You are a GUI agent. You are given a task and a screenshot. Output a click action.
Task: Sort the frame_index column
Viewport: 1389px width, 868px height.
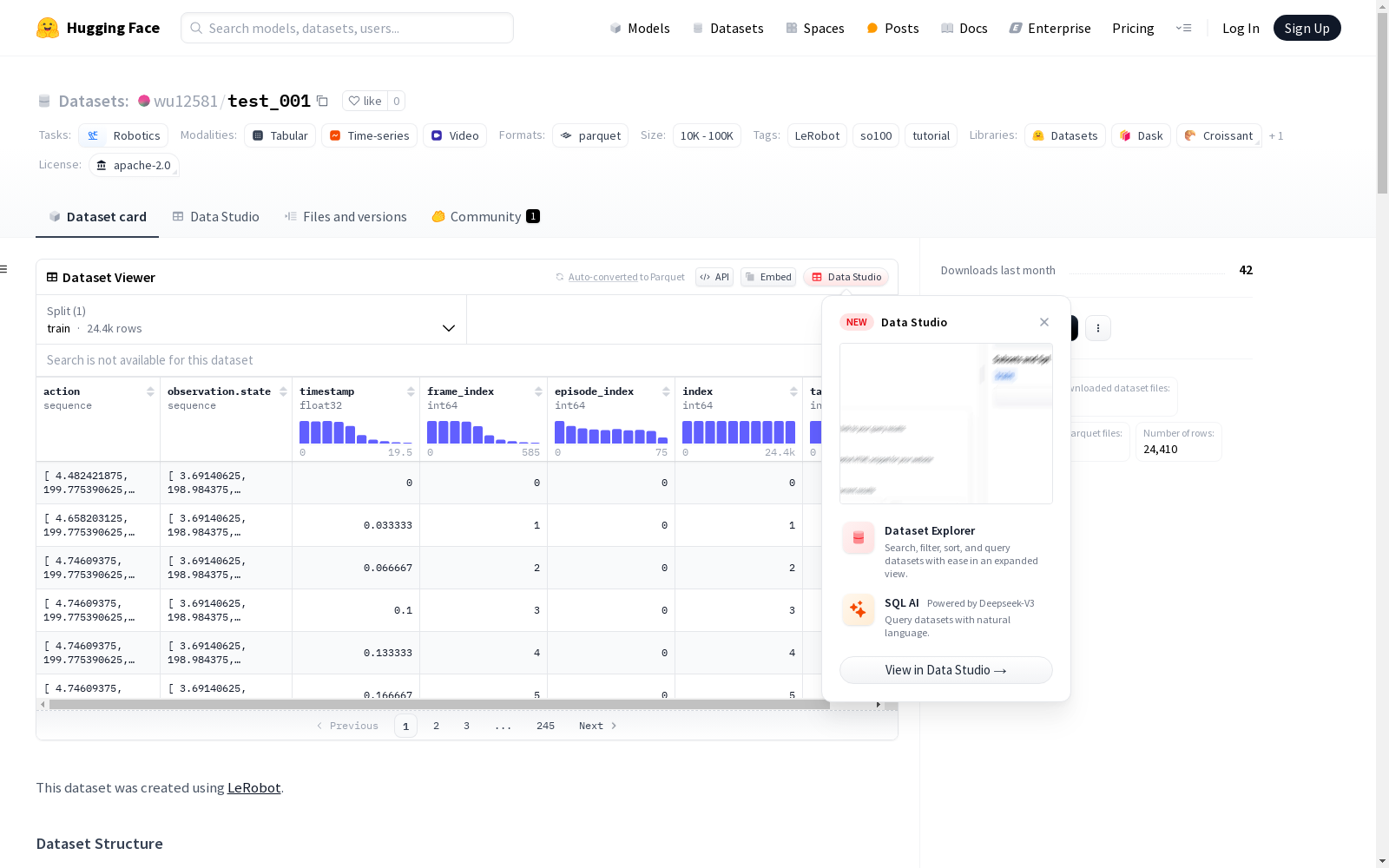(x=538, y=391)
